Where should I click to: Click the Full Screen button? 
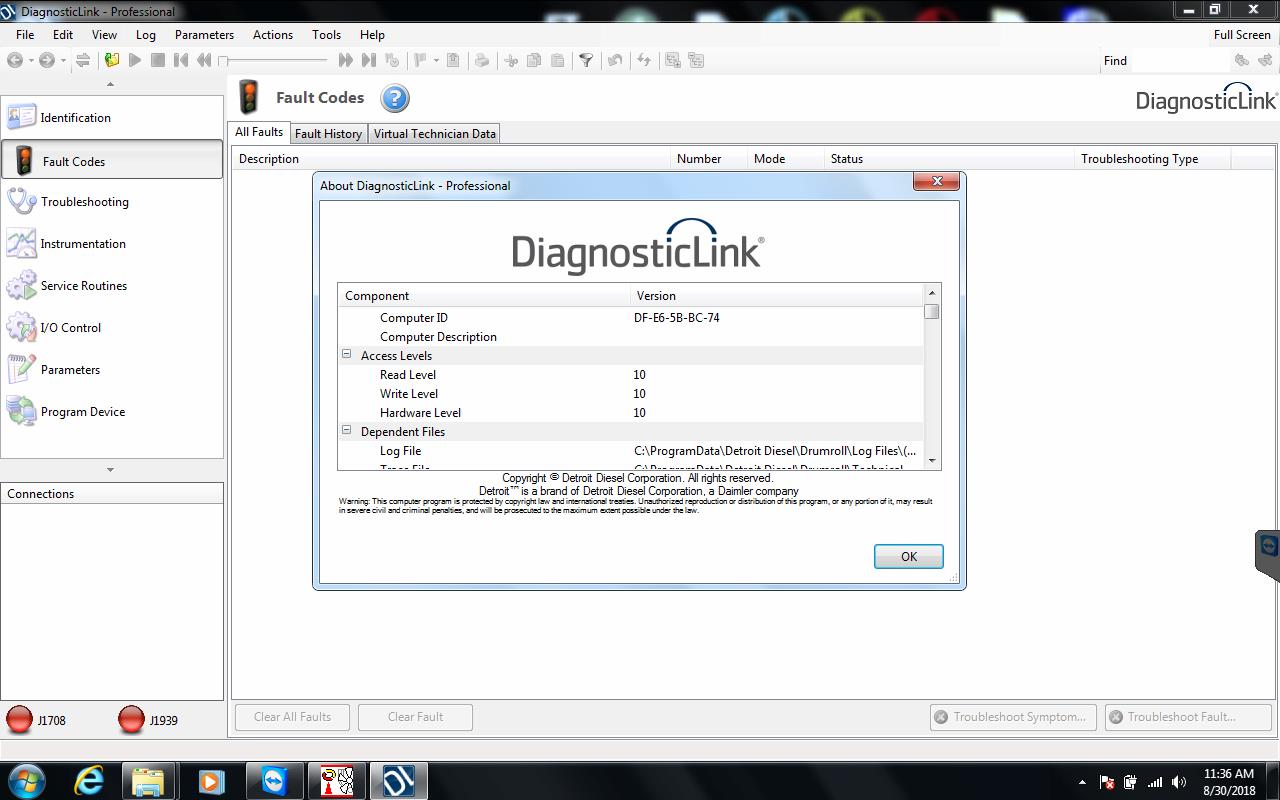(x=1242, y=34)
